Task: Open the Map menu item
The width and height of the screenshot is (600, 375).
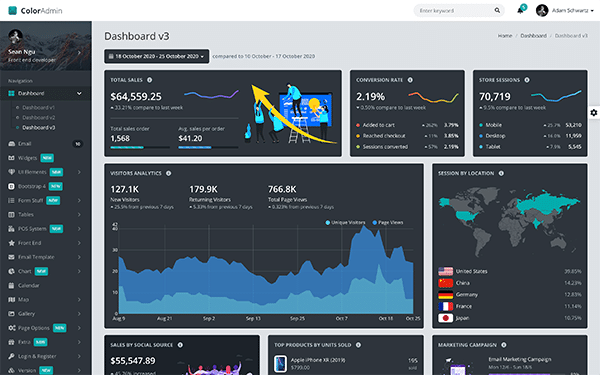Action: point(46,300)
